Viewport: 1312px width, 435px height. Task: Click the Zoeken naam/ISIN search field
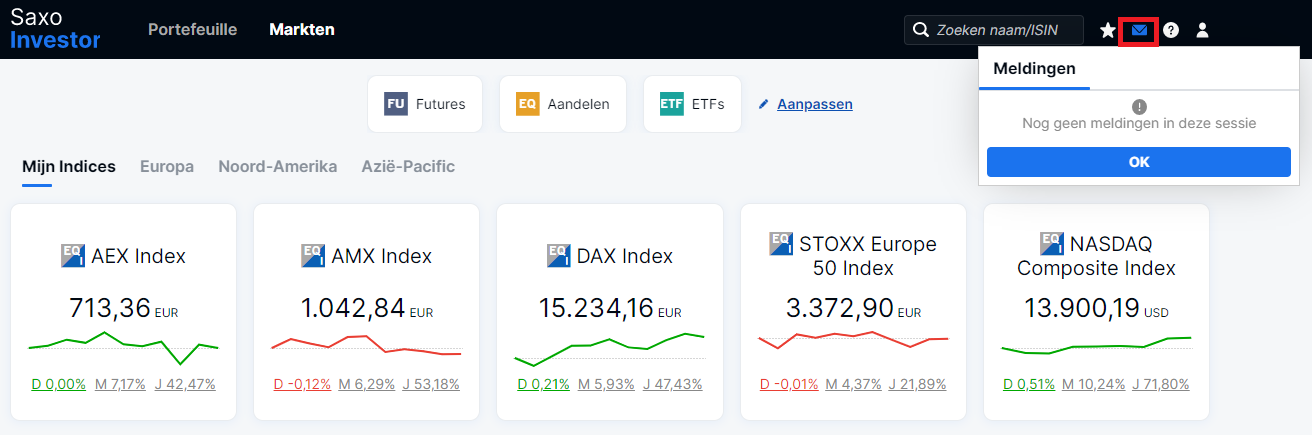point(994,30)
